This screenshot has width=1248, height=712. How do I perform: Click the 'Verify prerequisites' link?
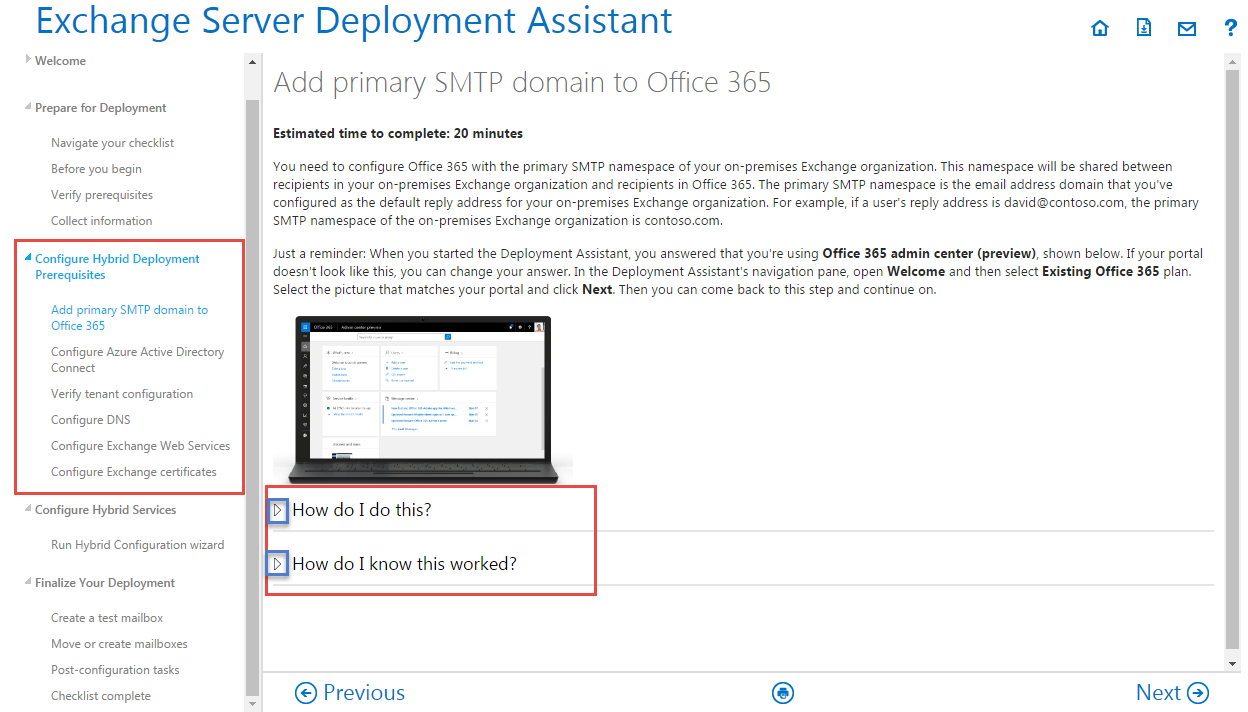point(101,195)
